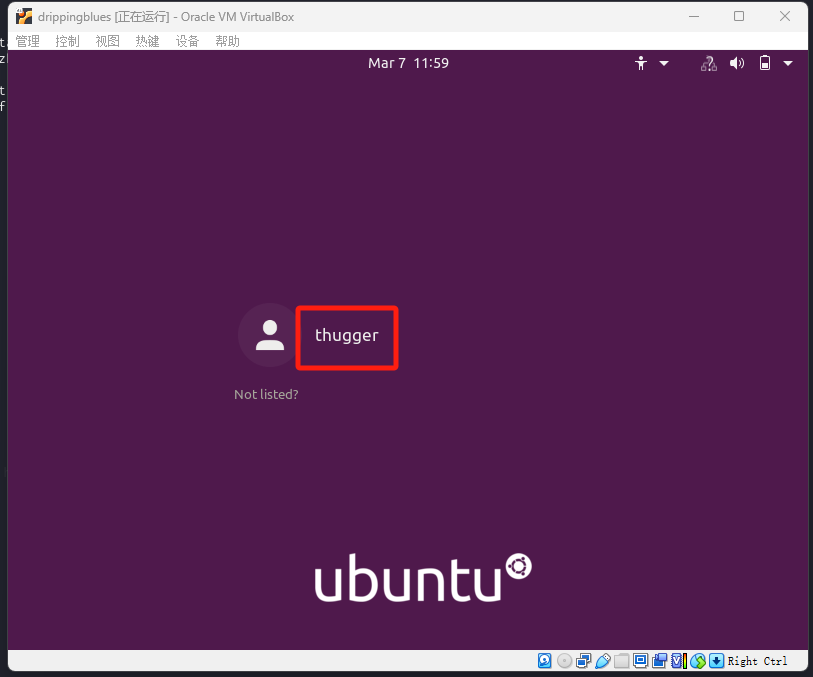Open the 热键 menu
The width and height of the screenshot is (813, 677).
point(147,41)
